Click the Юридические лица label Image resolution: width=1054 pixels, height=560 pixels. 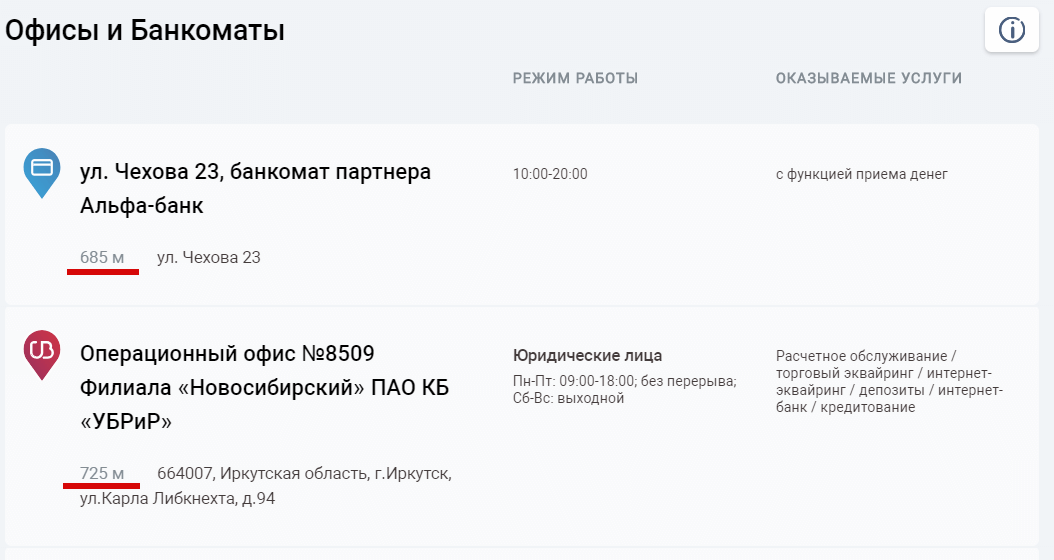(587, 356)
